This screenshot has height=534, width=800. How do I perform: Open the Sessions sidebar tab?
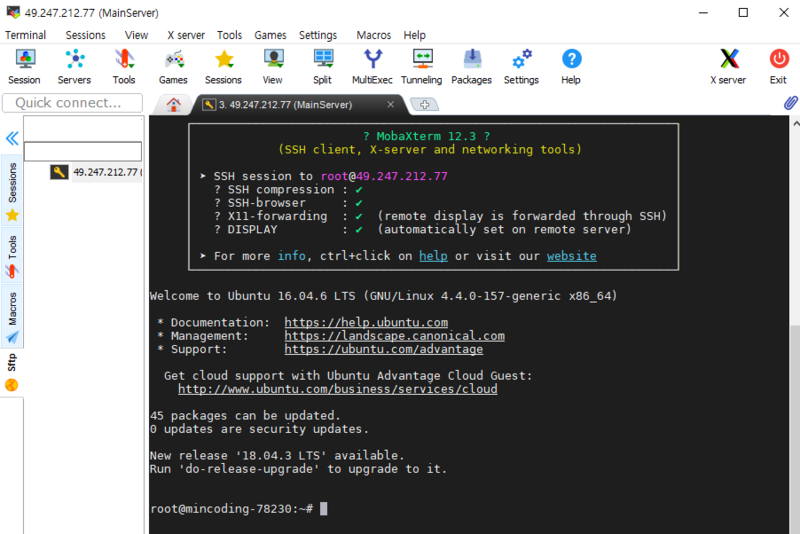coord(12,191)
